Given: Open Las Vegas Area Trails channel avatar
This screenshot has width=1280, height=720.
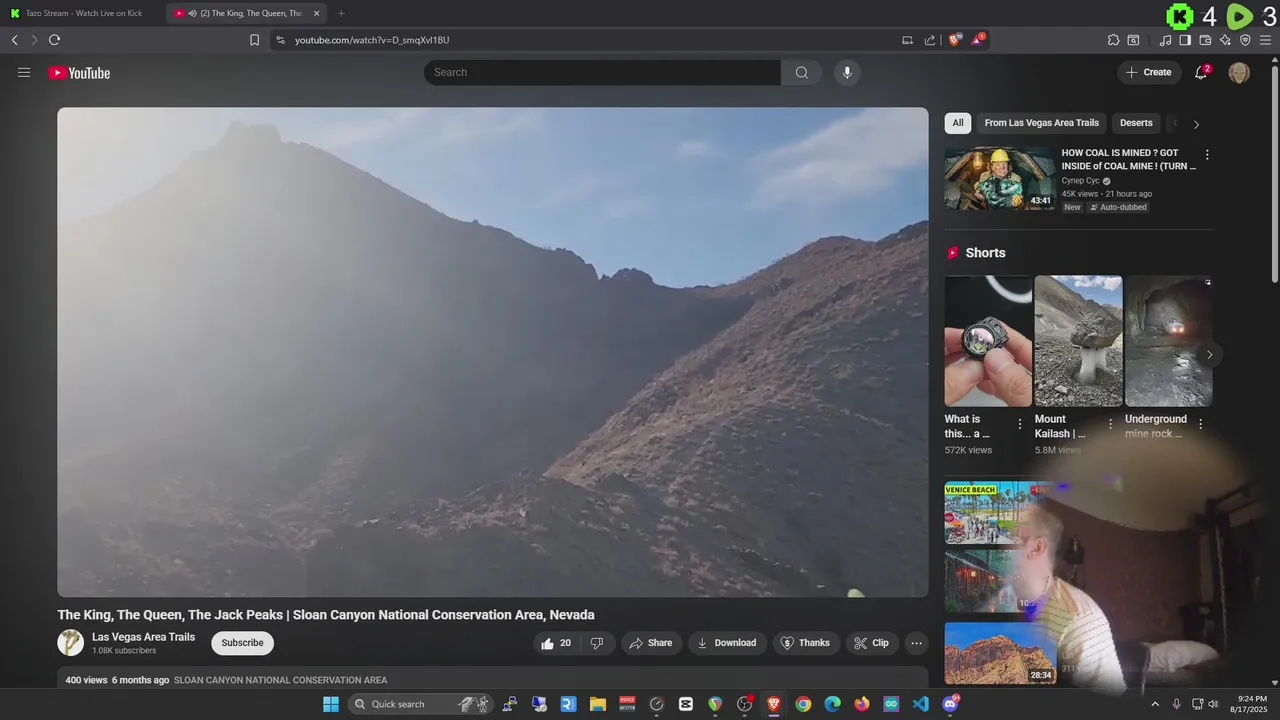Looking at the screenshot, I should [x=70, y=642].
